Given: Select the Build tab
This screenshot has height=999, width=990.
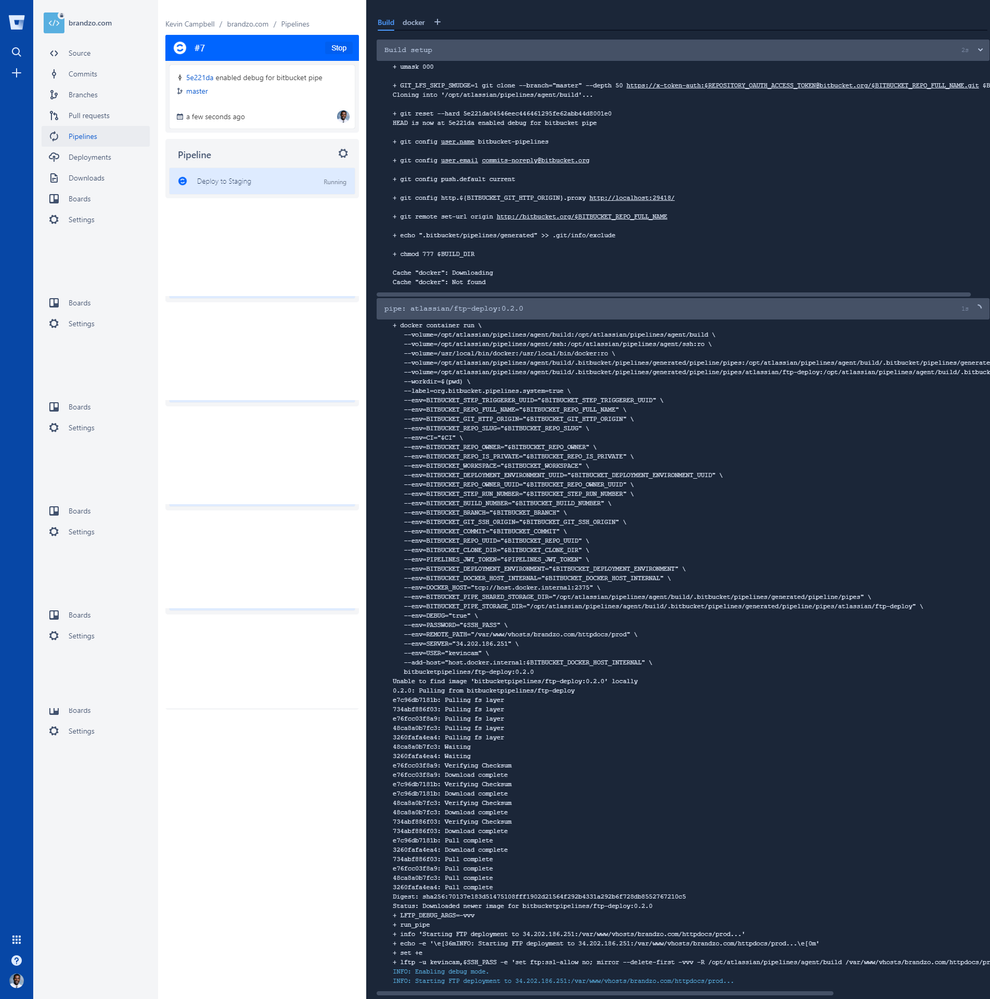Looking at the screenshot, I should 385,22.
